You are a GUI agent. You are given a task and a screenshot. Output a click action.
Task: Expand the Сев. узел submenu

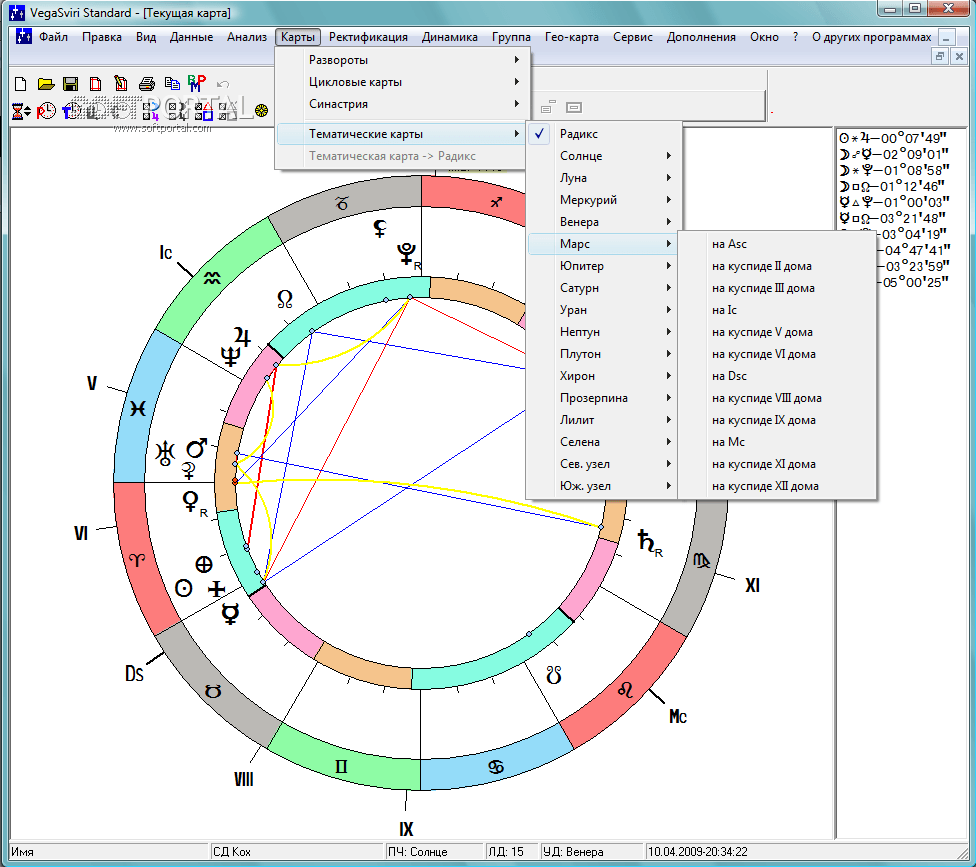click(x=604, y=464)
